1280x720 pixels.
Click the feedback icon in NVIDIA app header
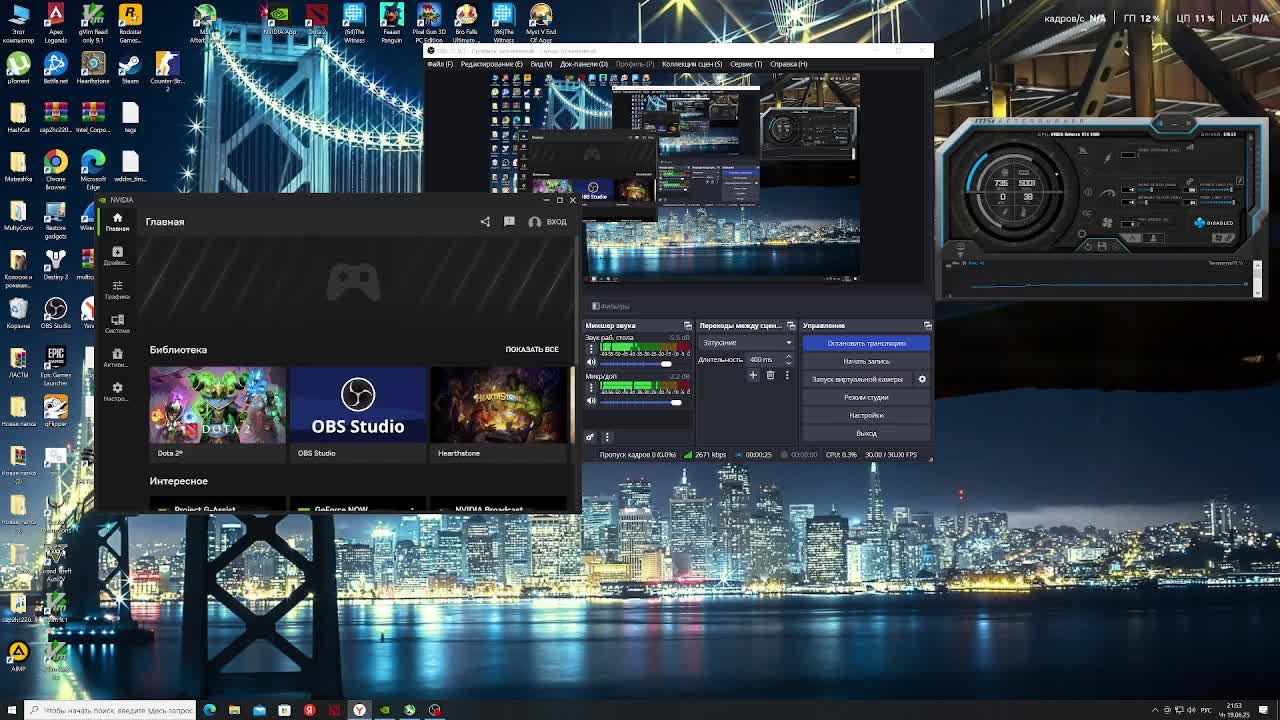tap(509, 222)
